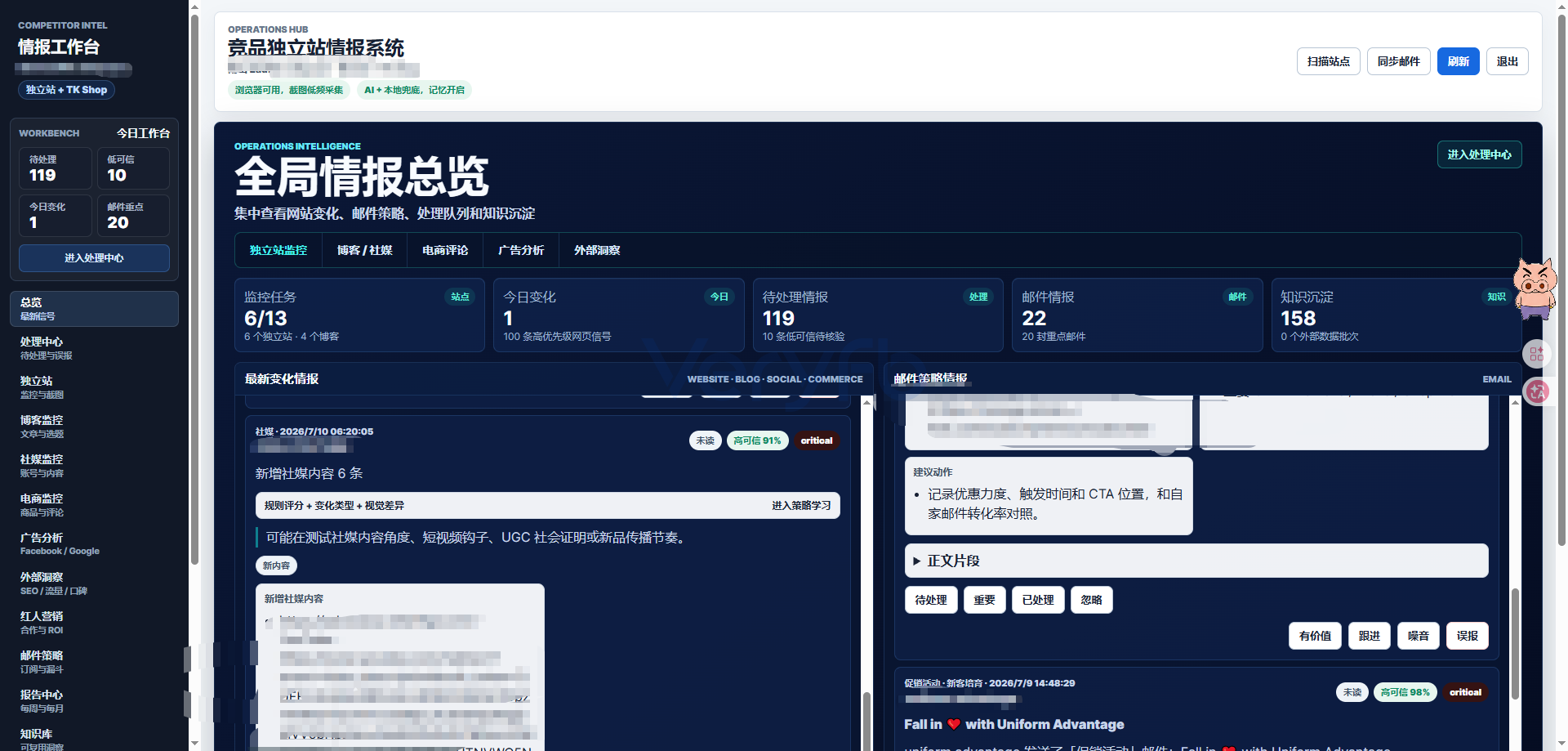Click the sidebar scroll down arrow
The image size is (1568, 751).
(x=194, y=743)
